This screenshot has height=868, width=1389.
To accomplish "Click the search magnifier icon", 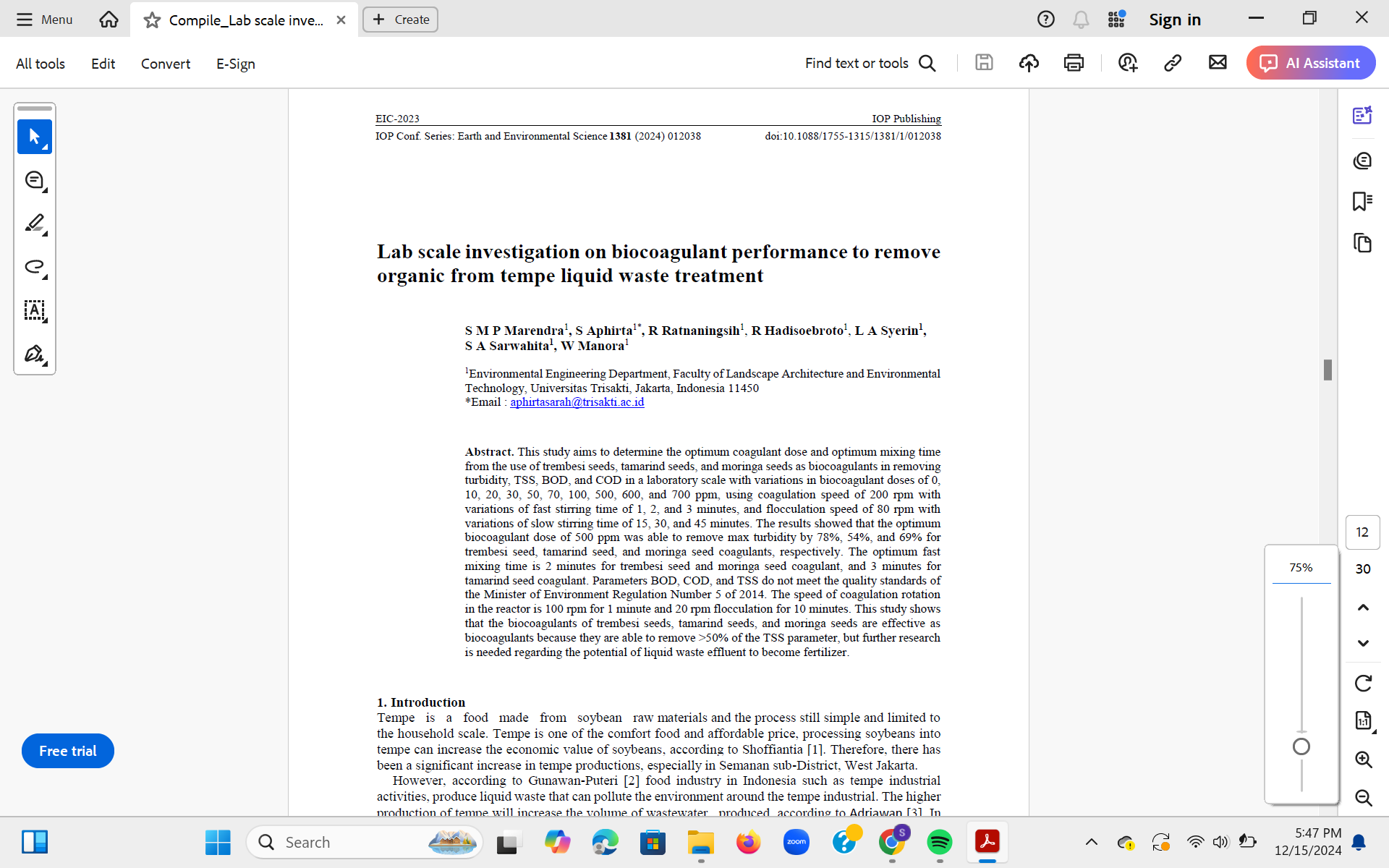I will [927, 64].
